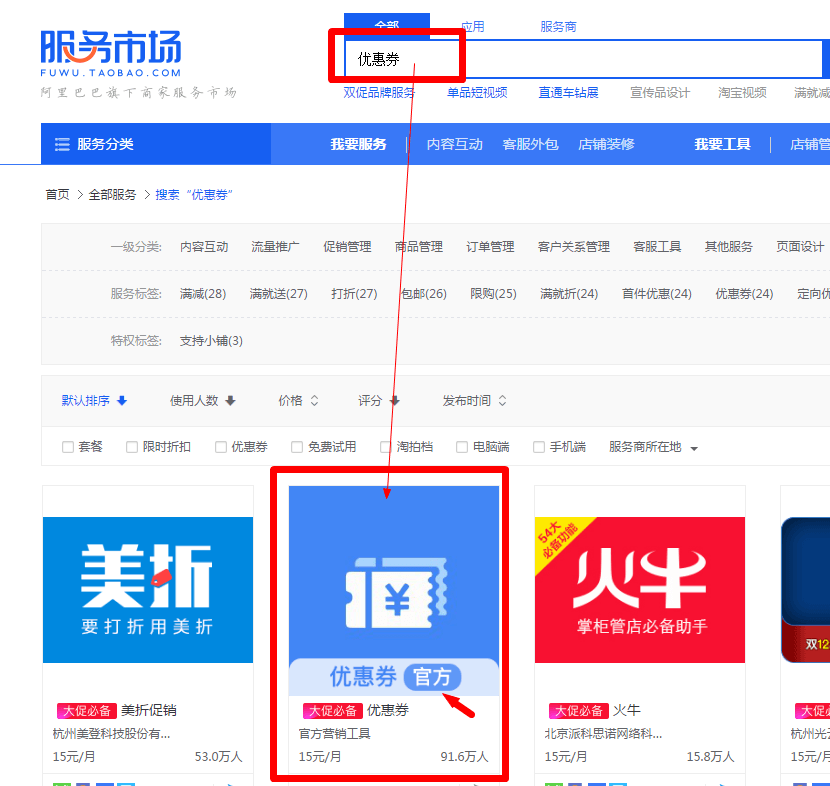830x786 pixels.
Task: Sort by 默认排序
Action: point(94,401)
